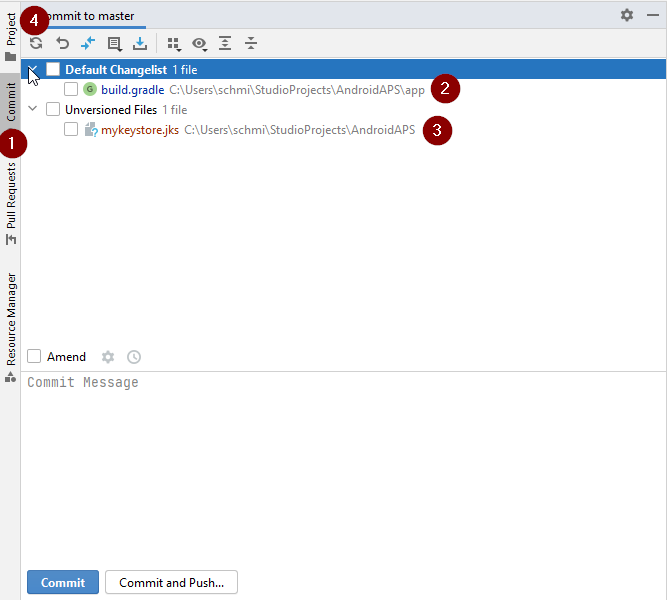Select the Unversioned Files row label

pos(111,110)
